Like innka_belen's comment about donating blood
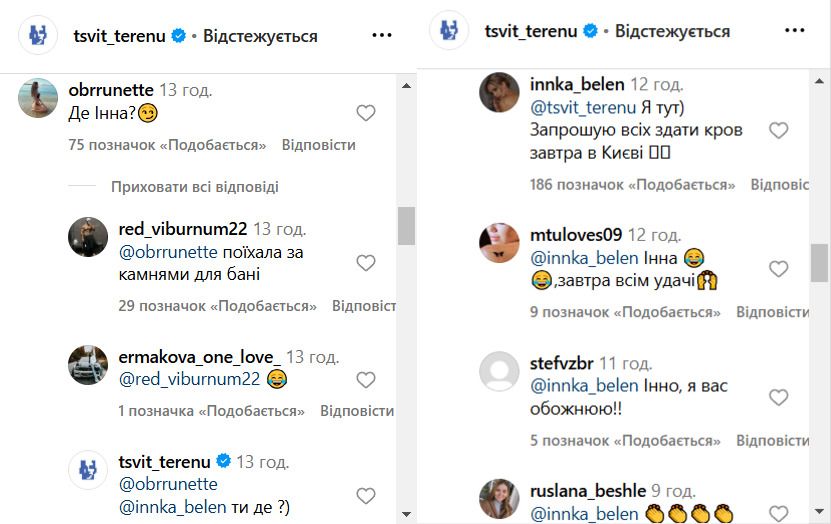The image size is (831, 524). (x=778, y=130)
